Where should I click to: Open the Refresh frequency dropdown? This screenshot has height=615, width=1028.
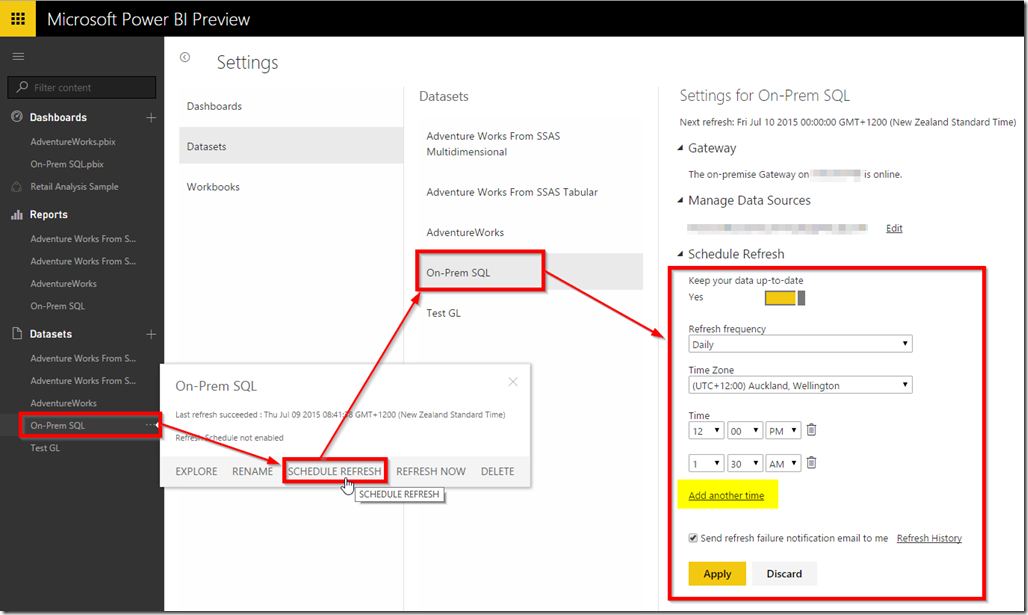tap(801, 344)
